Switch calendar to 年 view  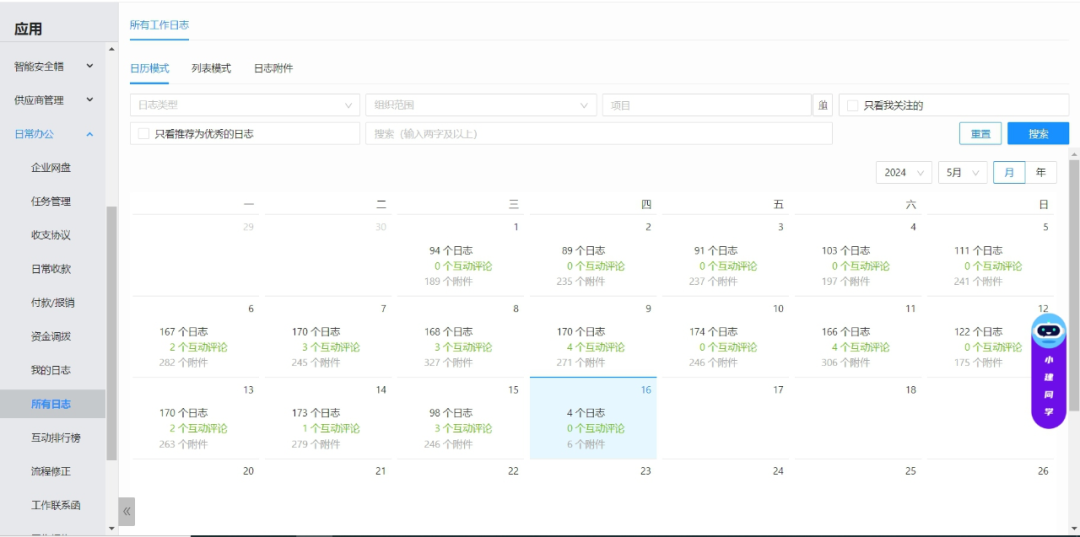click(x=1041, y=172)
